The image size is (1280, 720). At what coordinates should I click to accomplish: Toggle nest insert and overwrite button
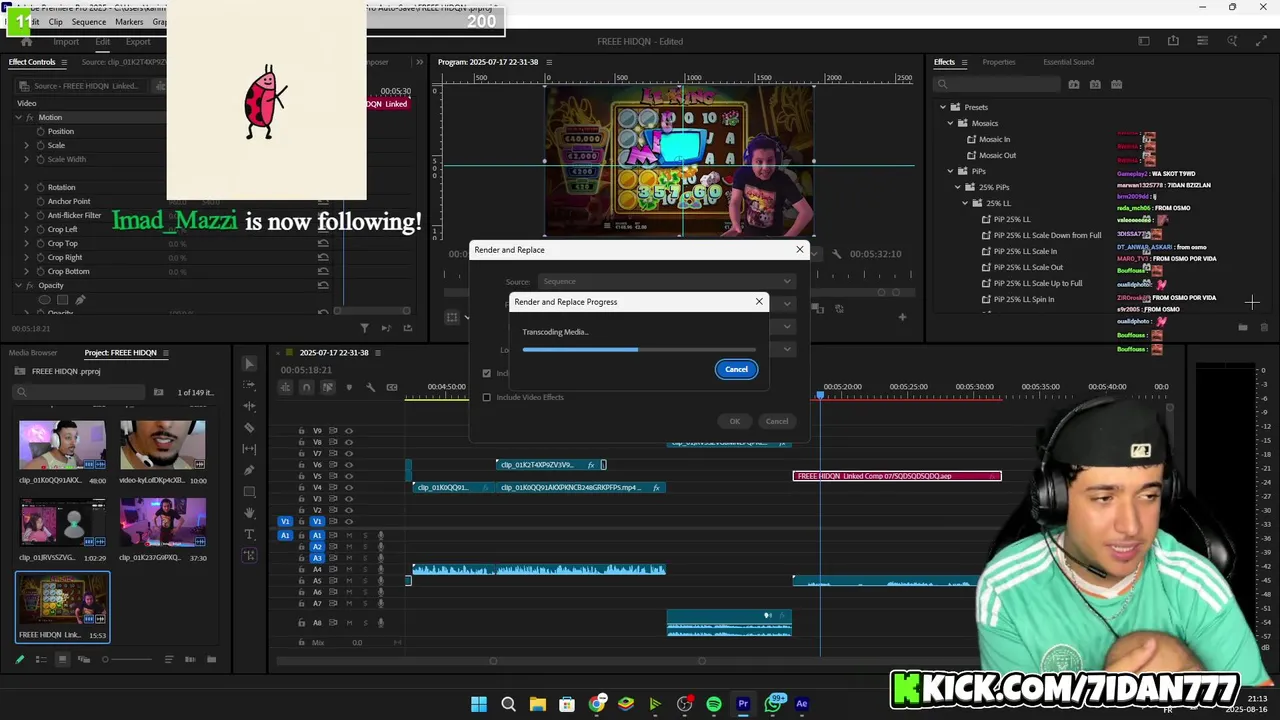tap(285, 387)
